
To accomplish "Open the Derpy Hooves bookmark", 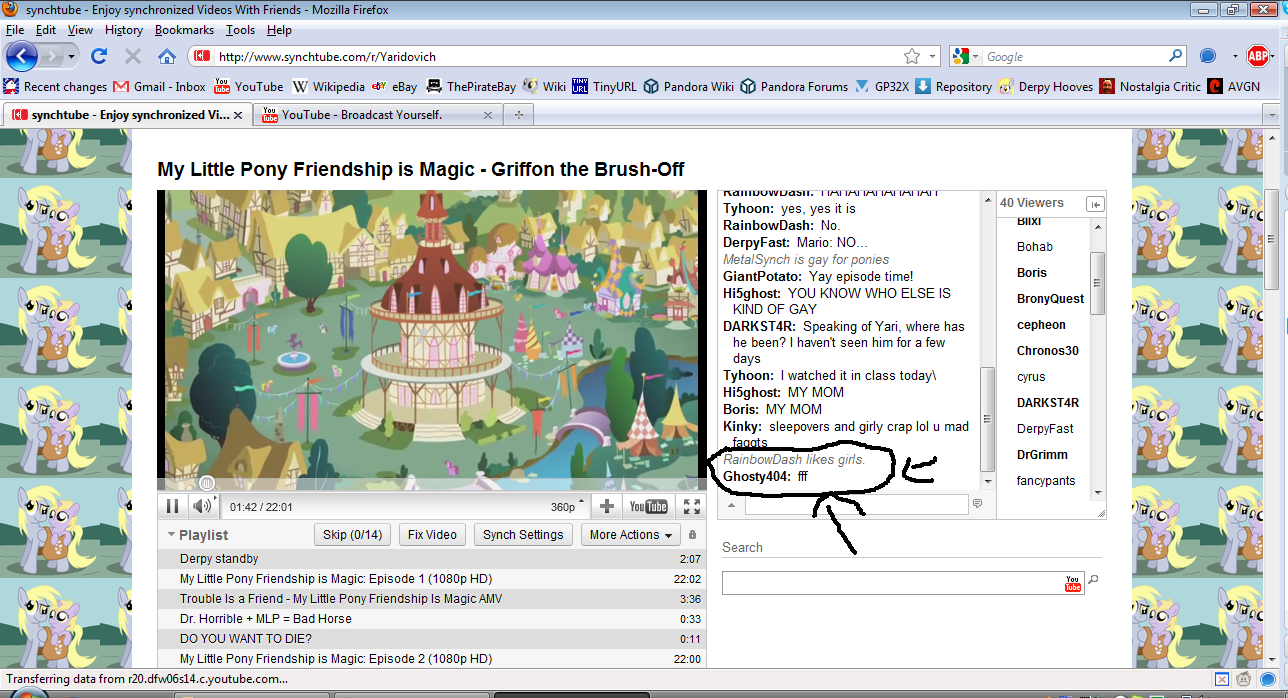I will point(1045,86).
